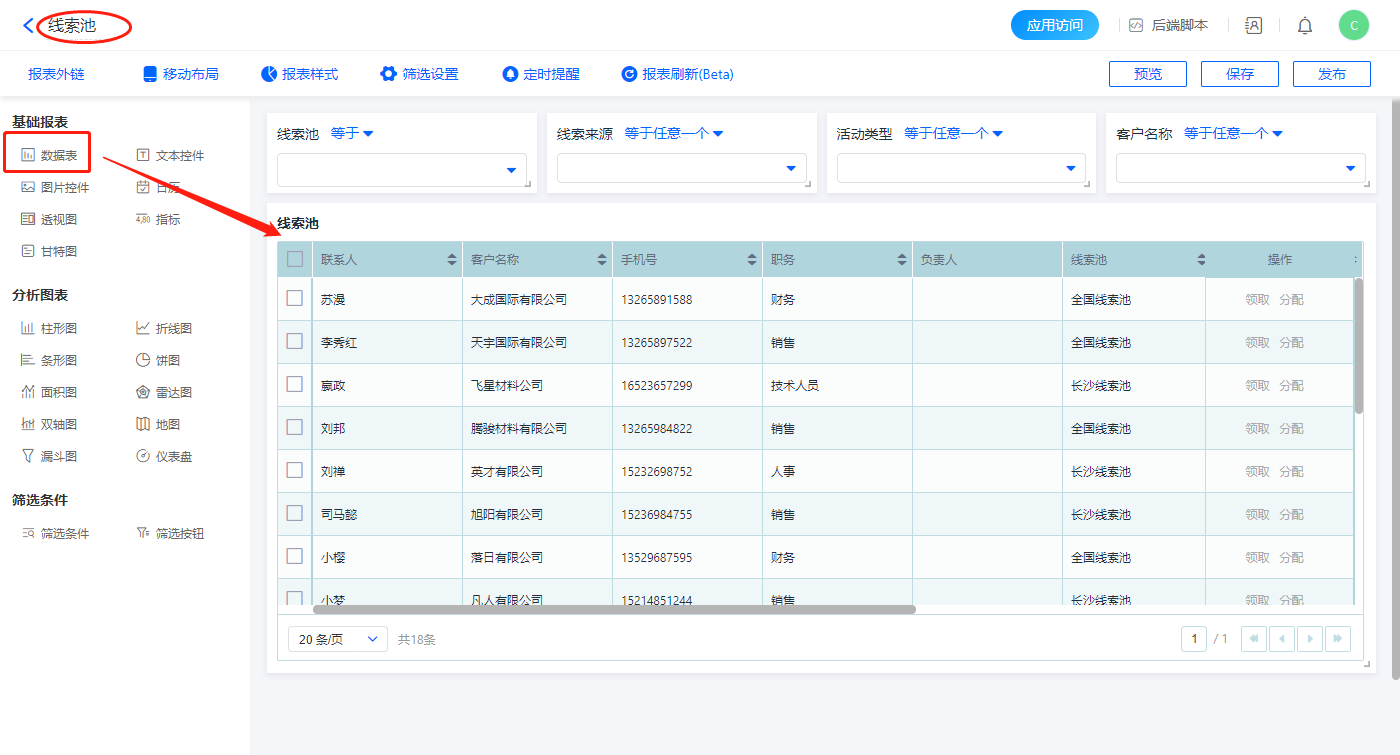Click the page number input box
Image resolution: width=1400 pixels, height=755 pixels.
coord(1193,639)
